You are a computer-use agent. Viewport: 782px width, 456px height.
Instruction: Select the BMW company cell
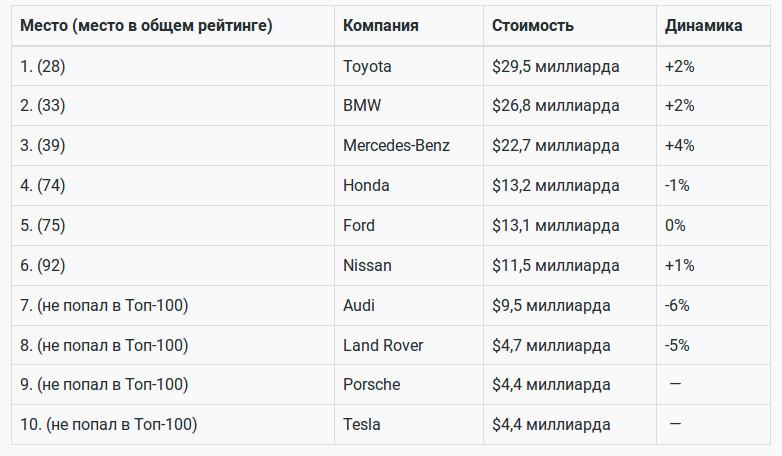362,105
